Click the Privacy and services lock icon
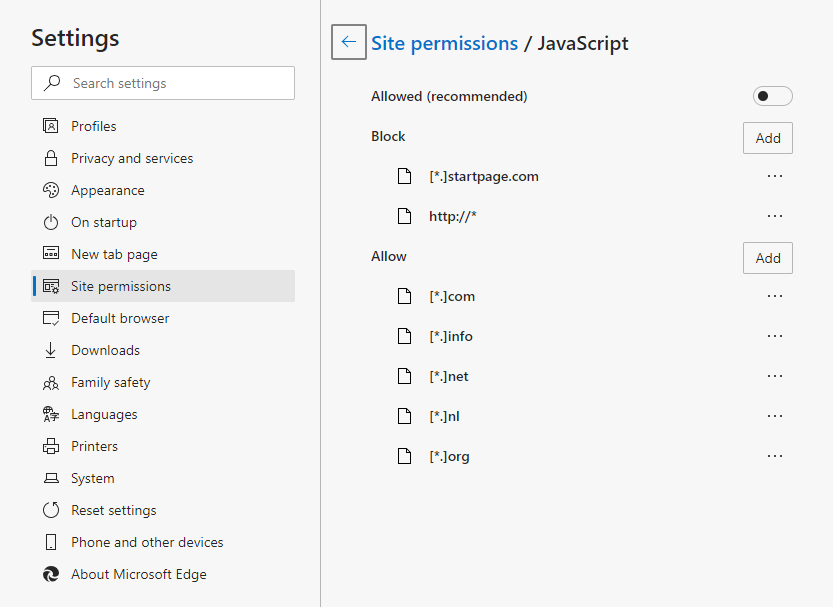The image size is (833, 607). [51, 158]
